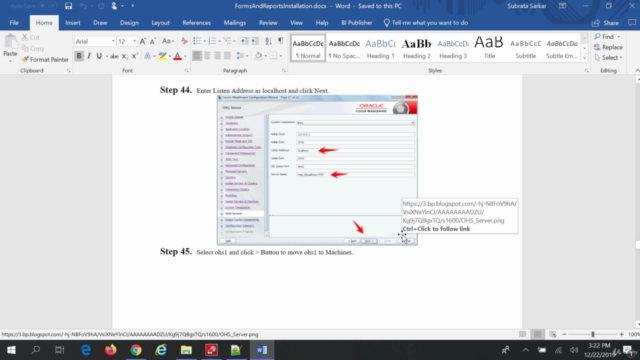640x360 pixels.
Task: Open the font size 12 dropdown
Action: 134,41
